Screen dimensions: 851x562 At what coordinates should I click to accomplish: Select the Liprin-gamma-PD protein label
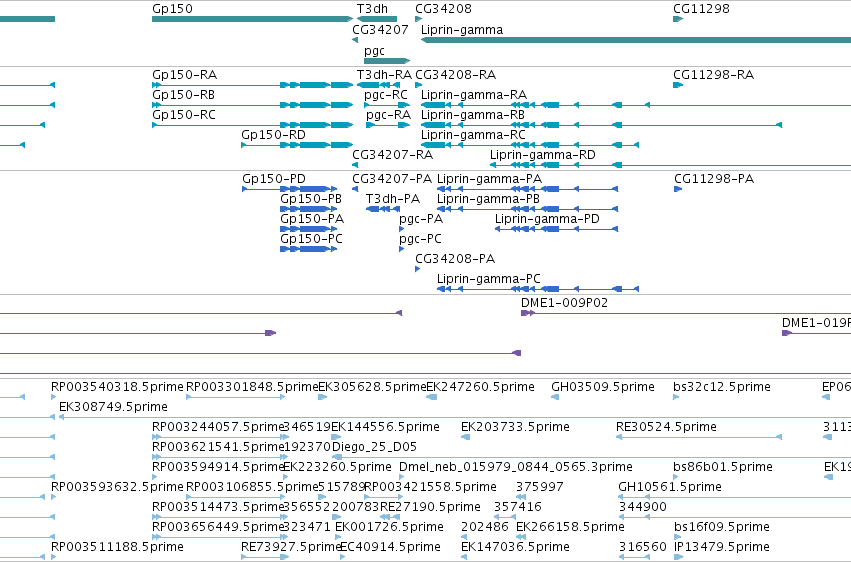[x=547, y=219]
